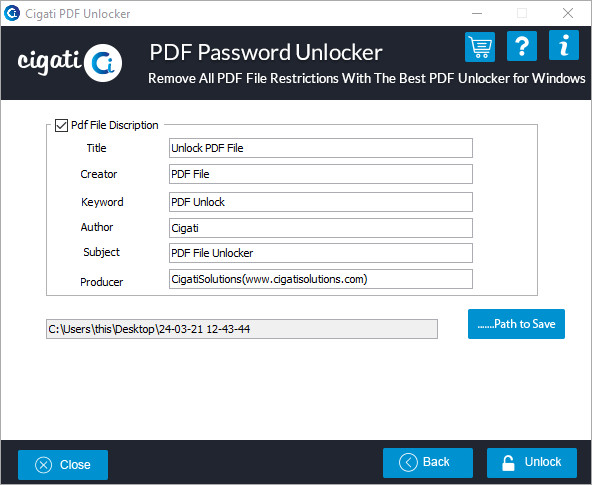Focus the Creator text field
592x485 pixels.
click(x=321, y=174)
